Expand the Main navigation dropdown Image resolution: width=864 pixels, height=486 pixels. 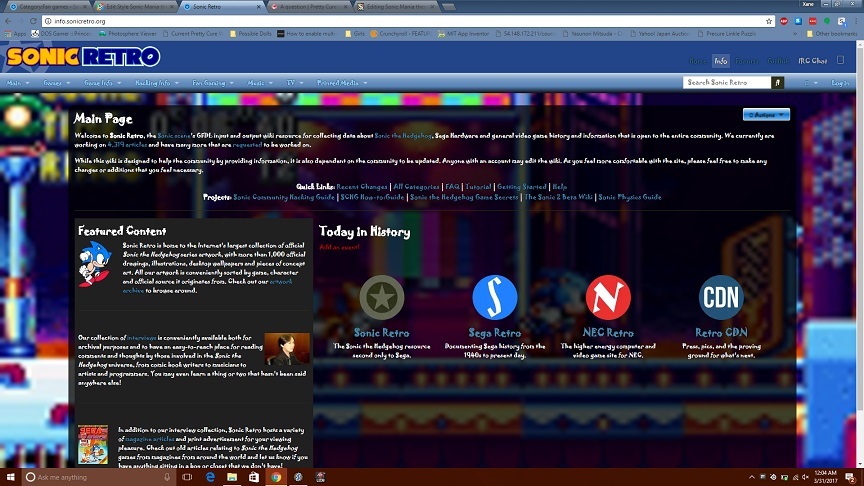pyautogui.click(x=18, y=83)
